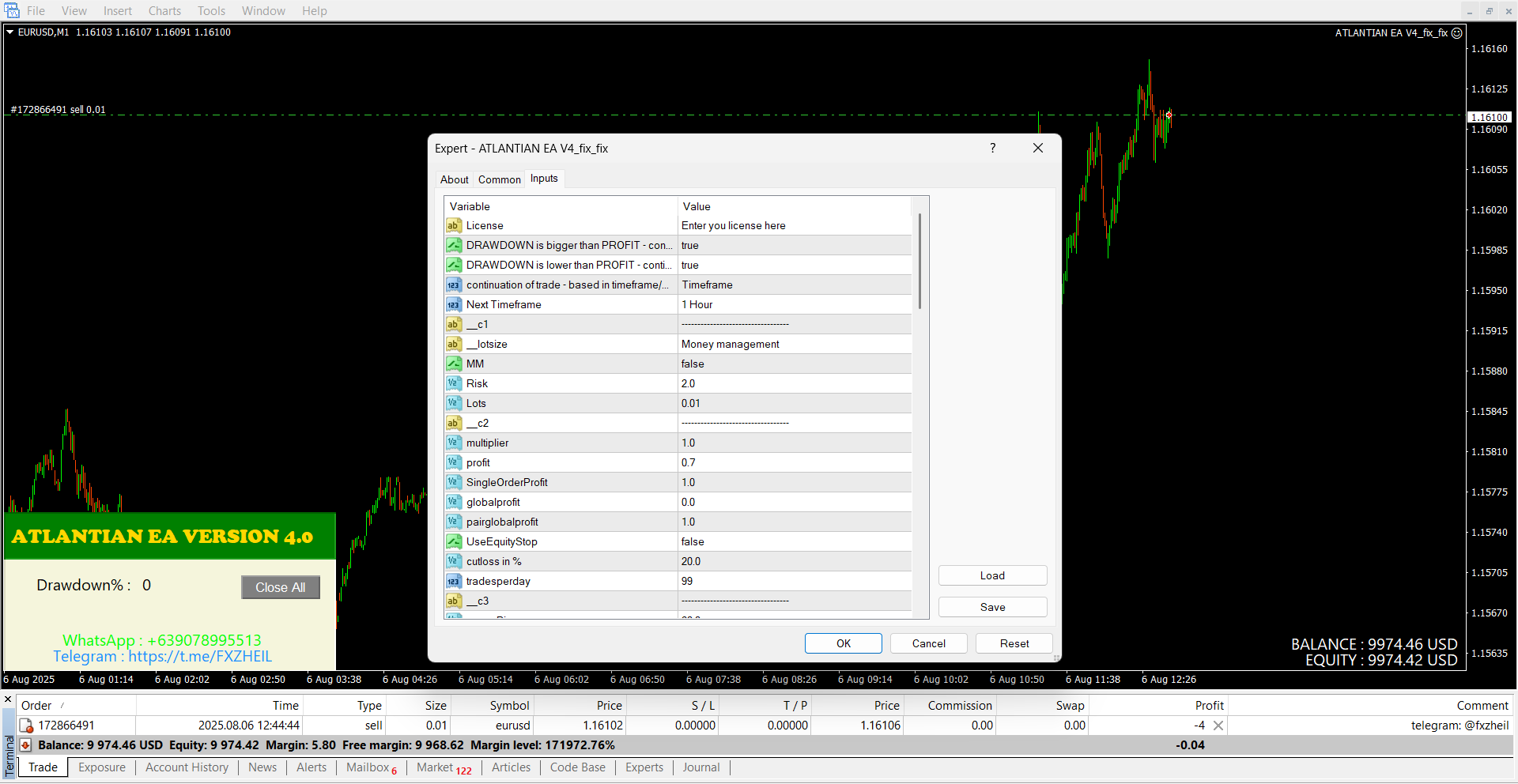This screenshot has width=1518, height=784.
Task: Open continuation of trade Timeframe value
Action: click(794, 285)
